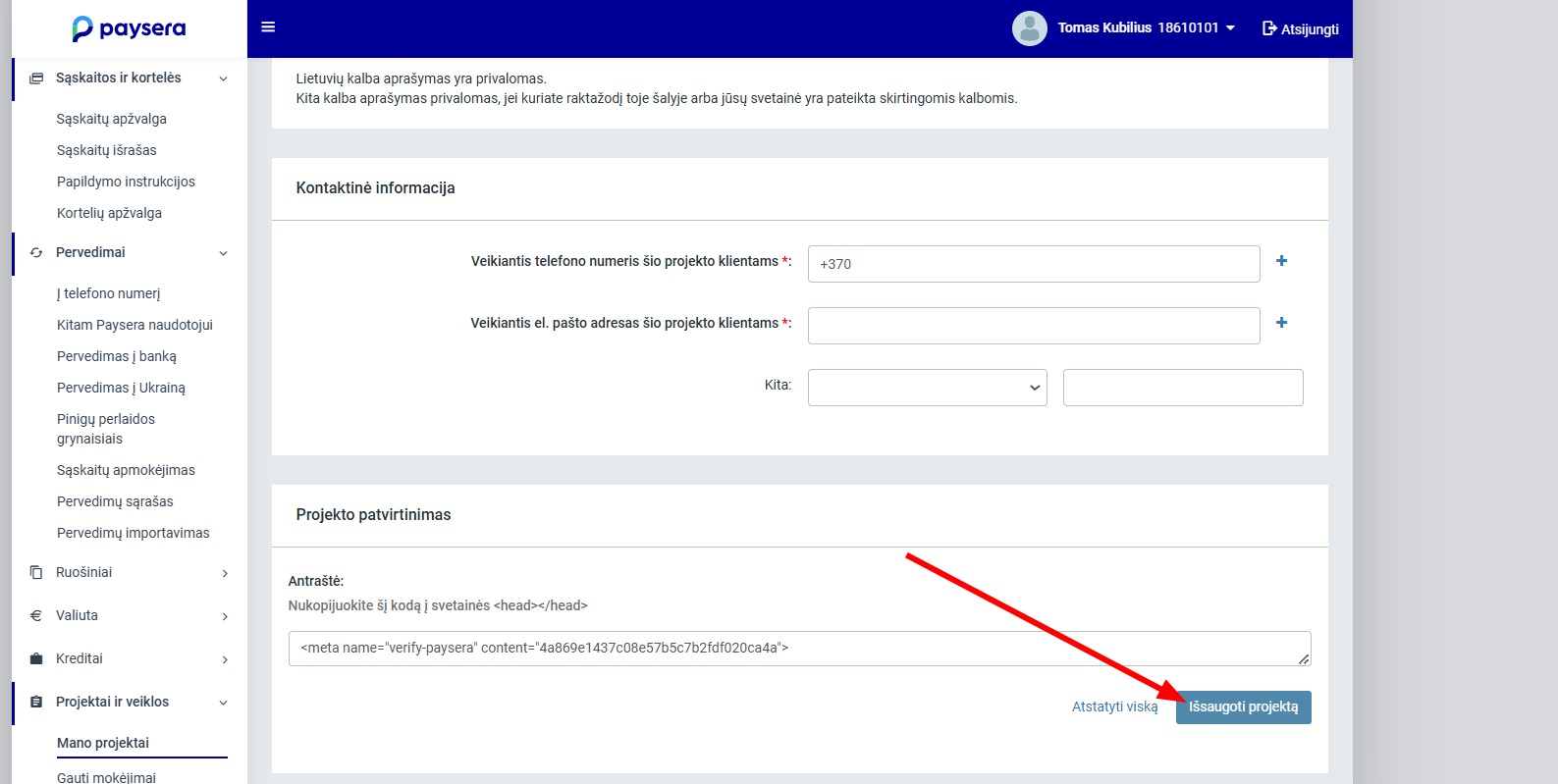
Task: Select Kitam Paysera naudotojui transfer
Action: [134, 325]
